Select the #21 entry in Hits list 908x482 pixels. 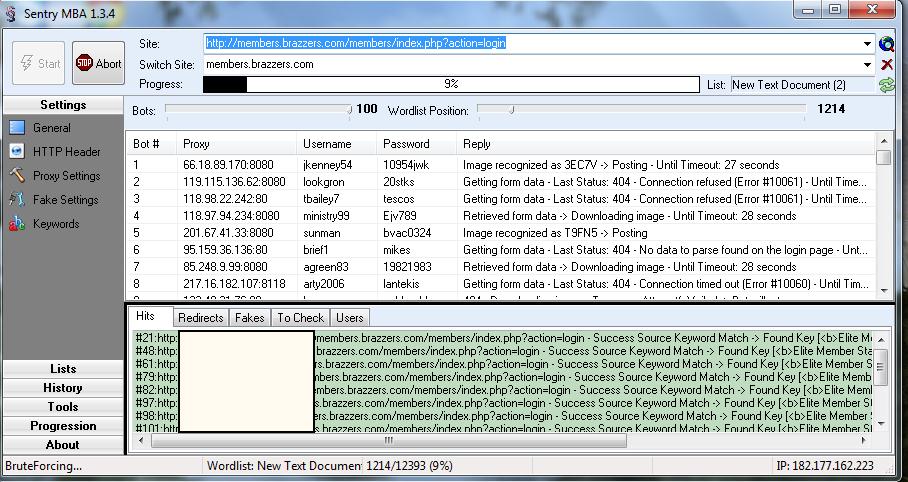(503, 338)
